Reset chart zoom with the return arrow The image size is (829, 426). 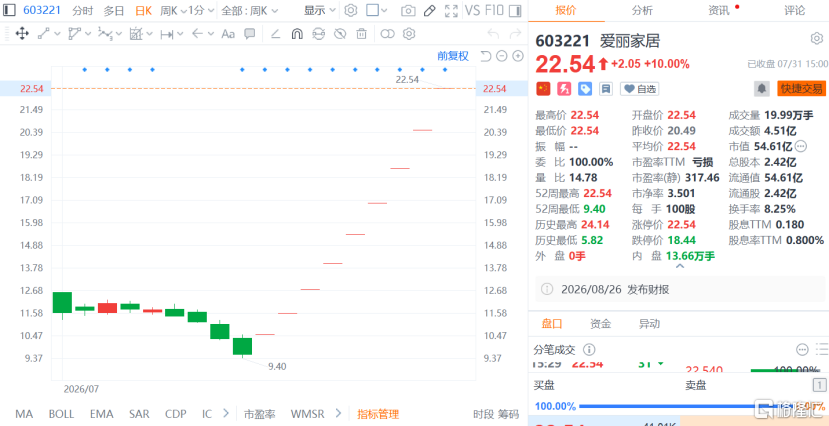[x=486, y=56]
